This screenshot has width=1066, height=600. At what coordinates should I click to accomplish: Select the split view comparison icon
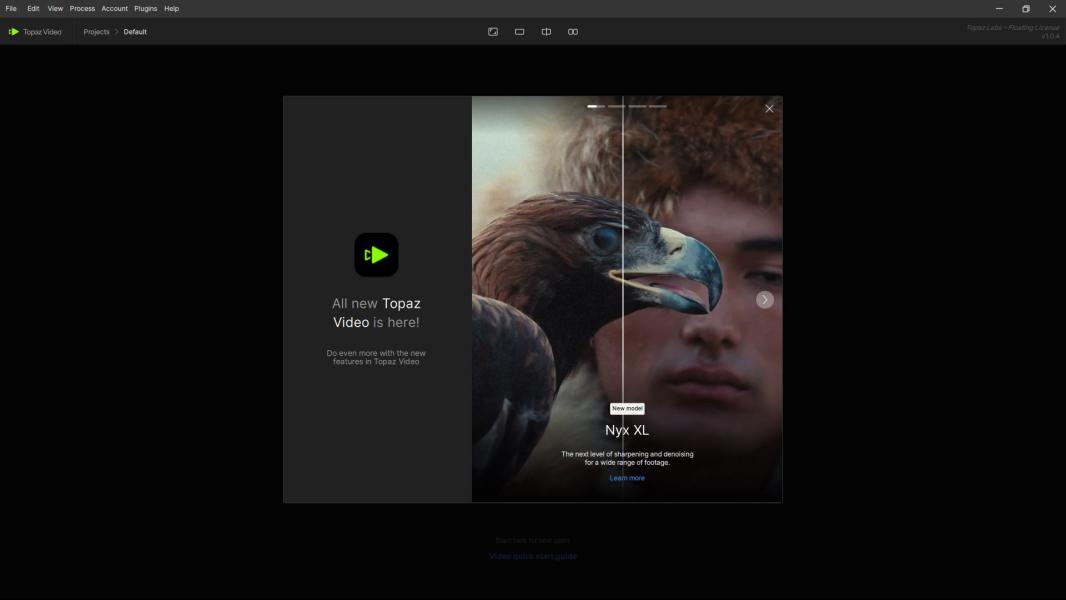point(546,32)
